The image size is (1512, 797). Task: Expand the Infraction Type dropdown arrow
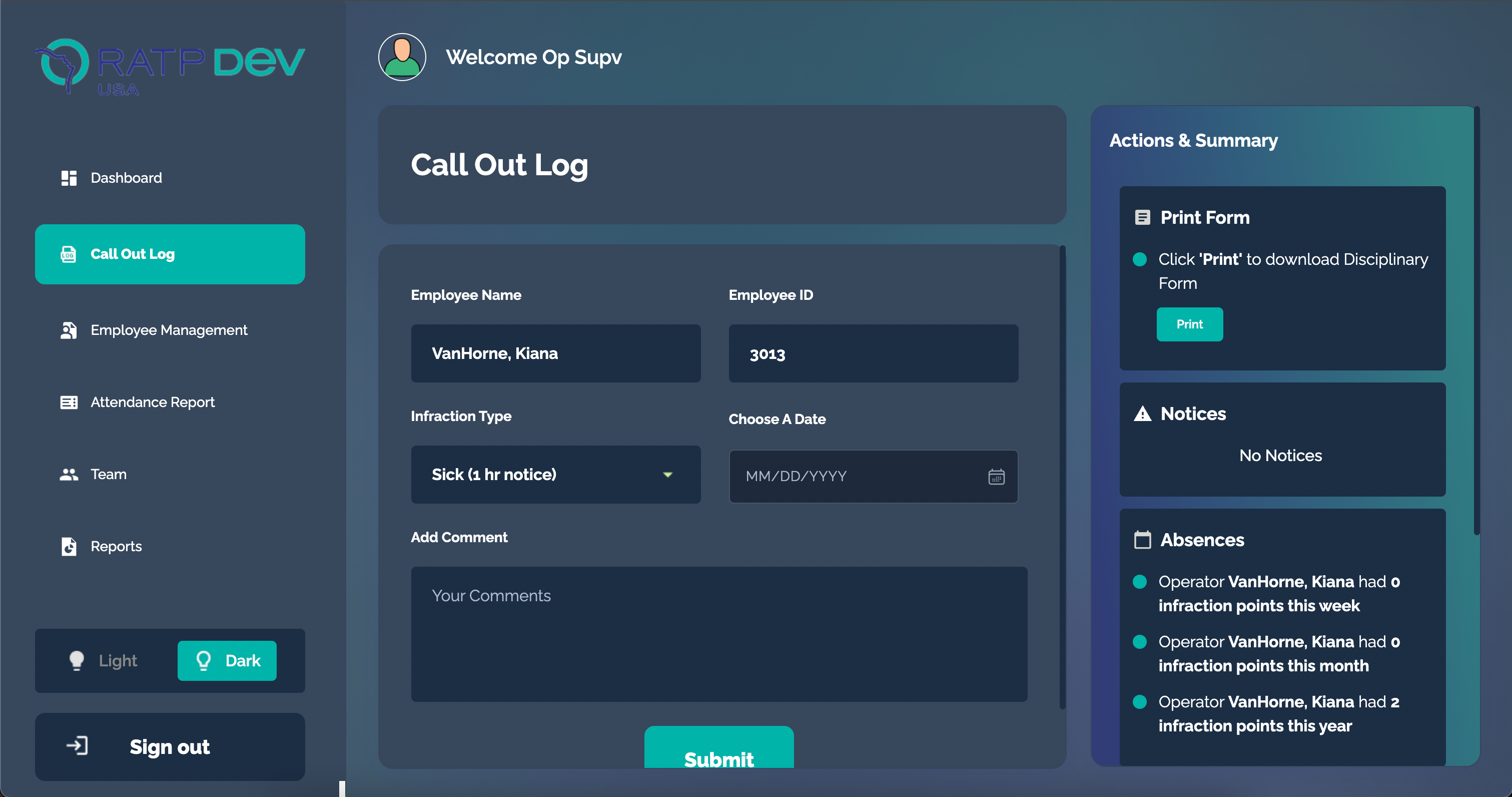(667, 475)
